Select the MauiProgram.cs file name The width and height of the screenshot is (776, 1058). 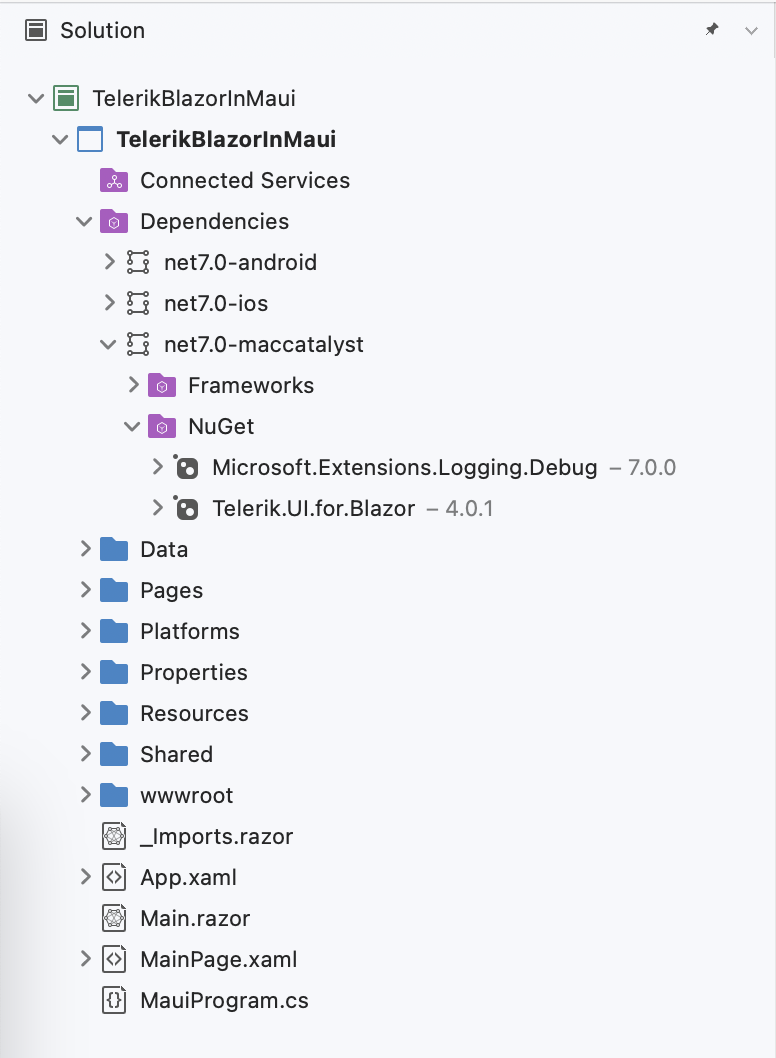[224, 1001]
